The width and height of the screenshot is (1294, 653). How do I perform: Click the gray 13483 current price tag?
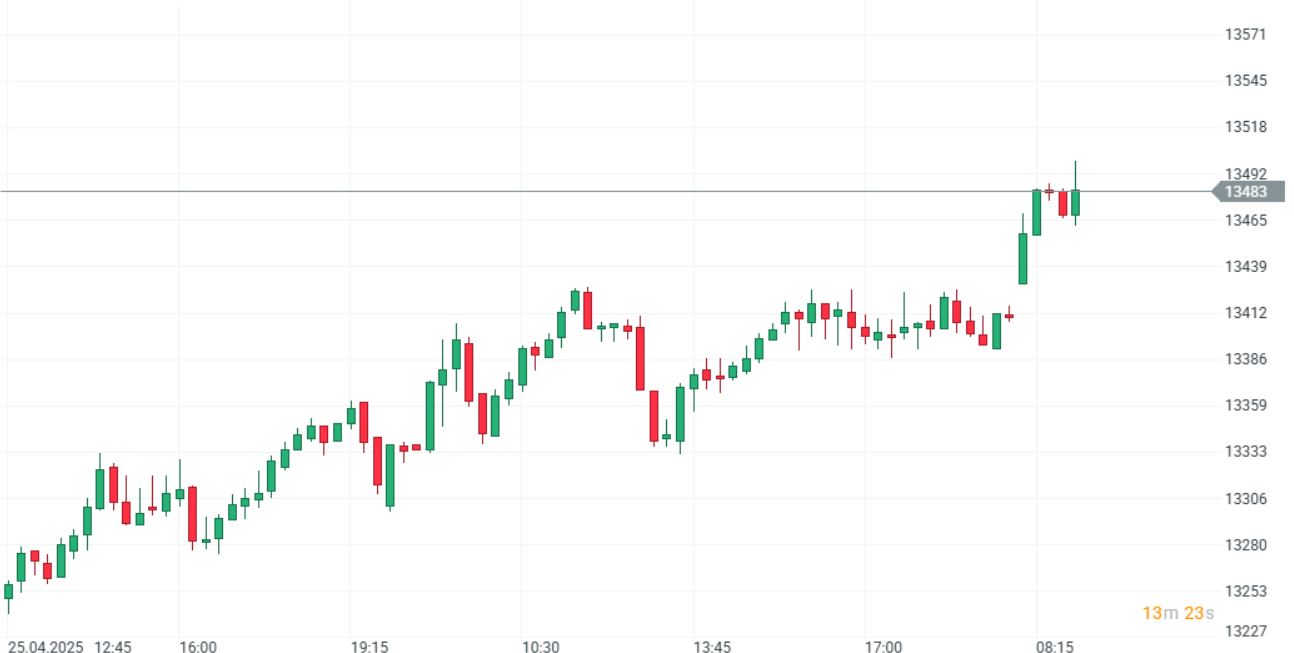click(1246, 192)
